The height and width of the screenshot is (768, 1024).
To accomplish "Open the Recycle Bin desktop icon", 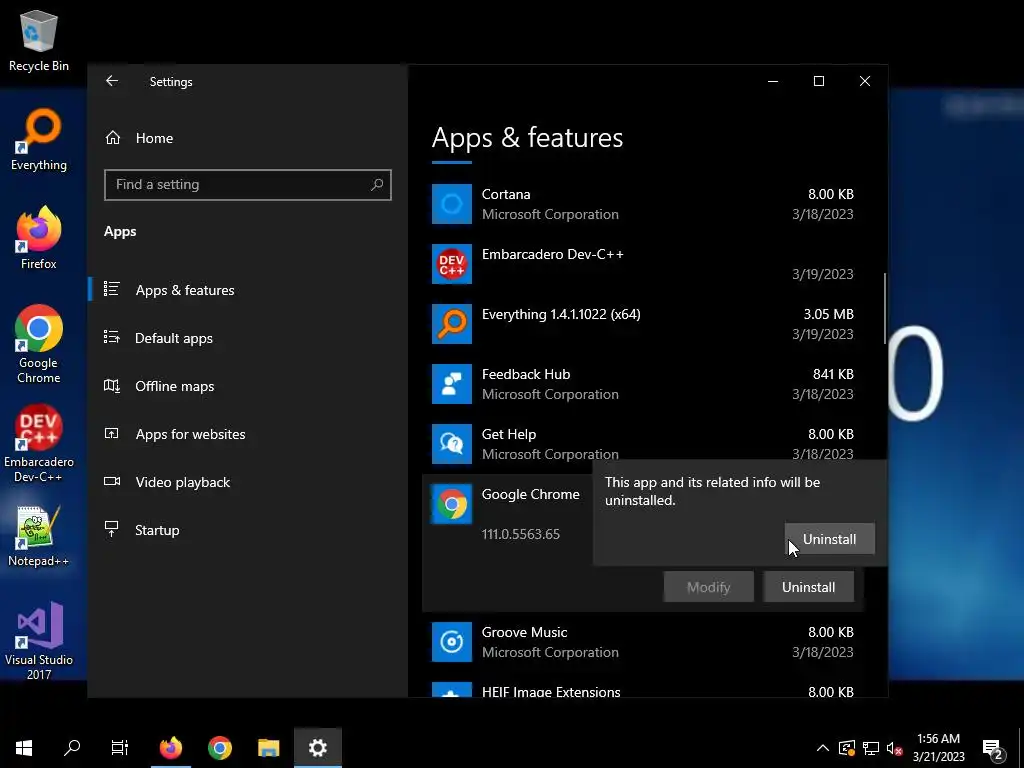I will (x=39, y=40).
